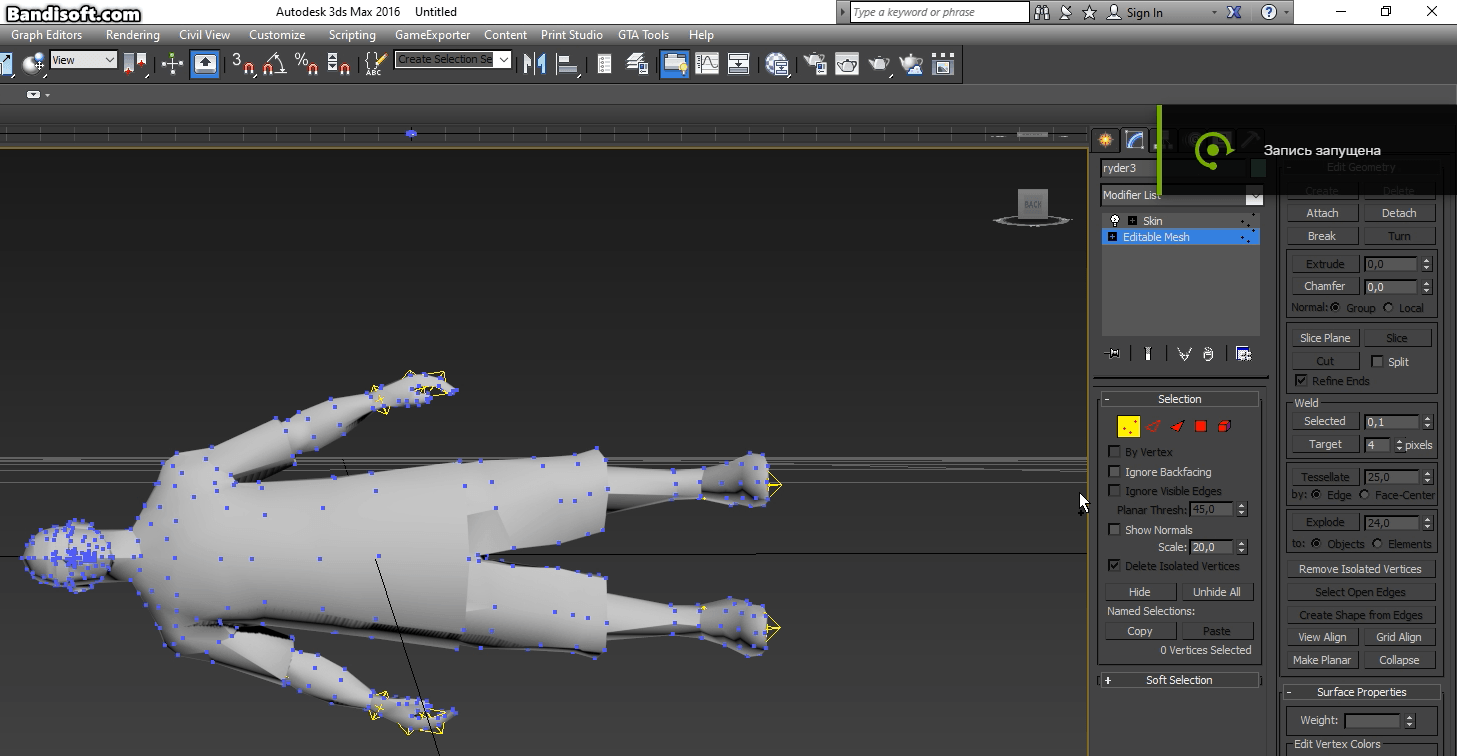The image size is (1457, 756).
Task: Tick the Show Normals checkbox
Action: click(x=1114, y=530)
